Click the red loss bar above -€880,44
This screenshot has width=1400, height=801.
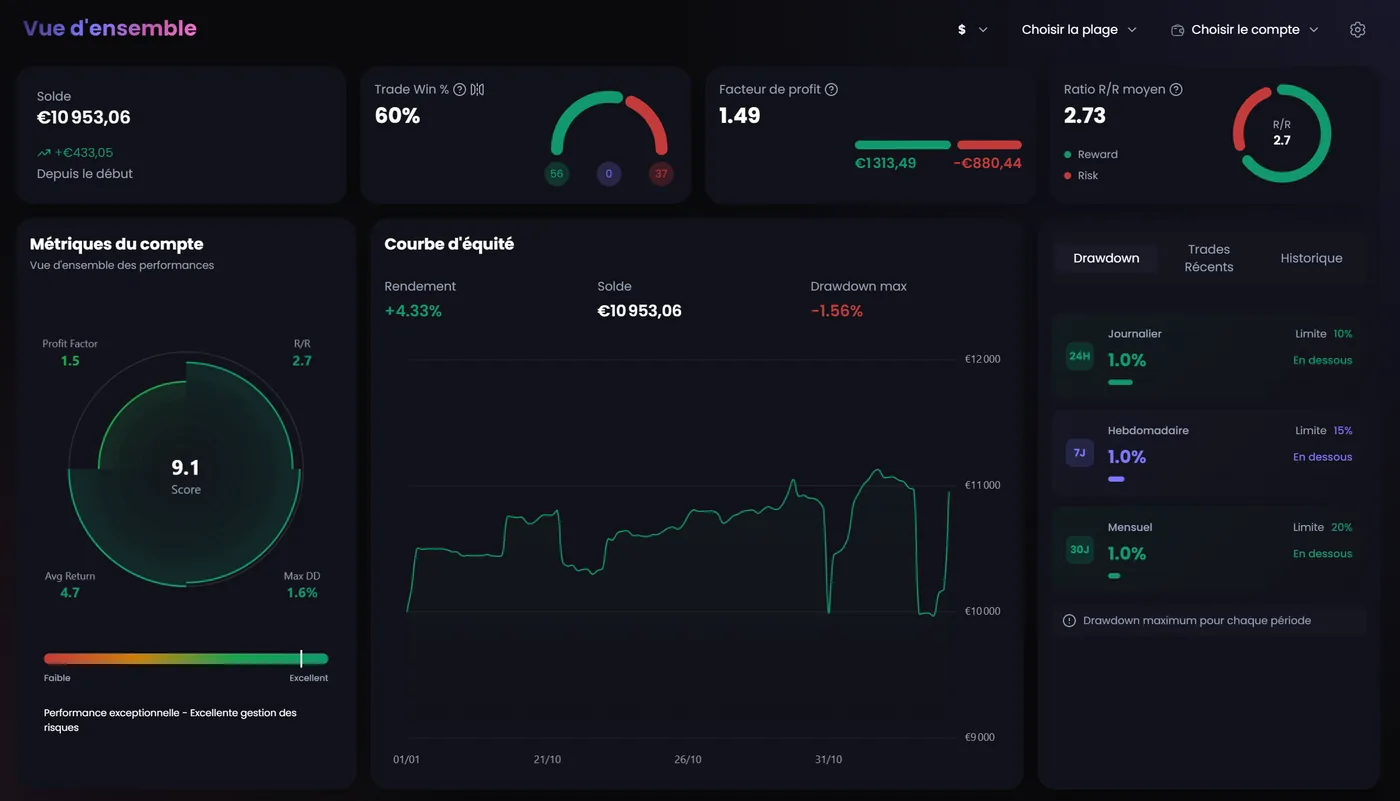(989, 145)
